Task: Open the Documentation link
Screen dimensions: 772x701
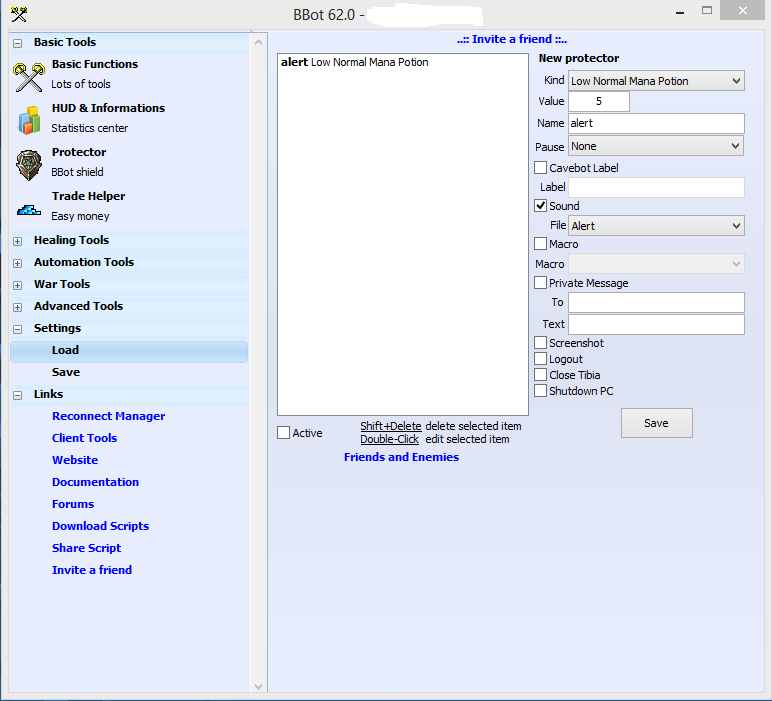Action: [96, 482]
